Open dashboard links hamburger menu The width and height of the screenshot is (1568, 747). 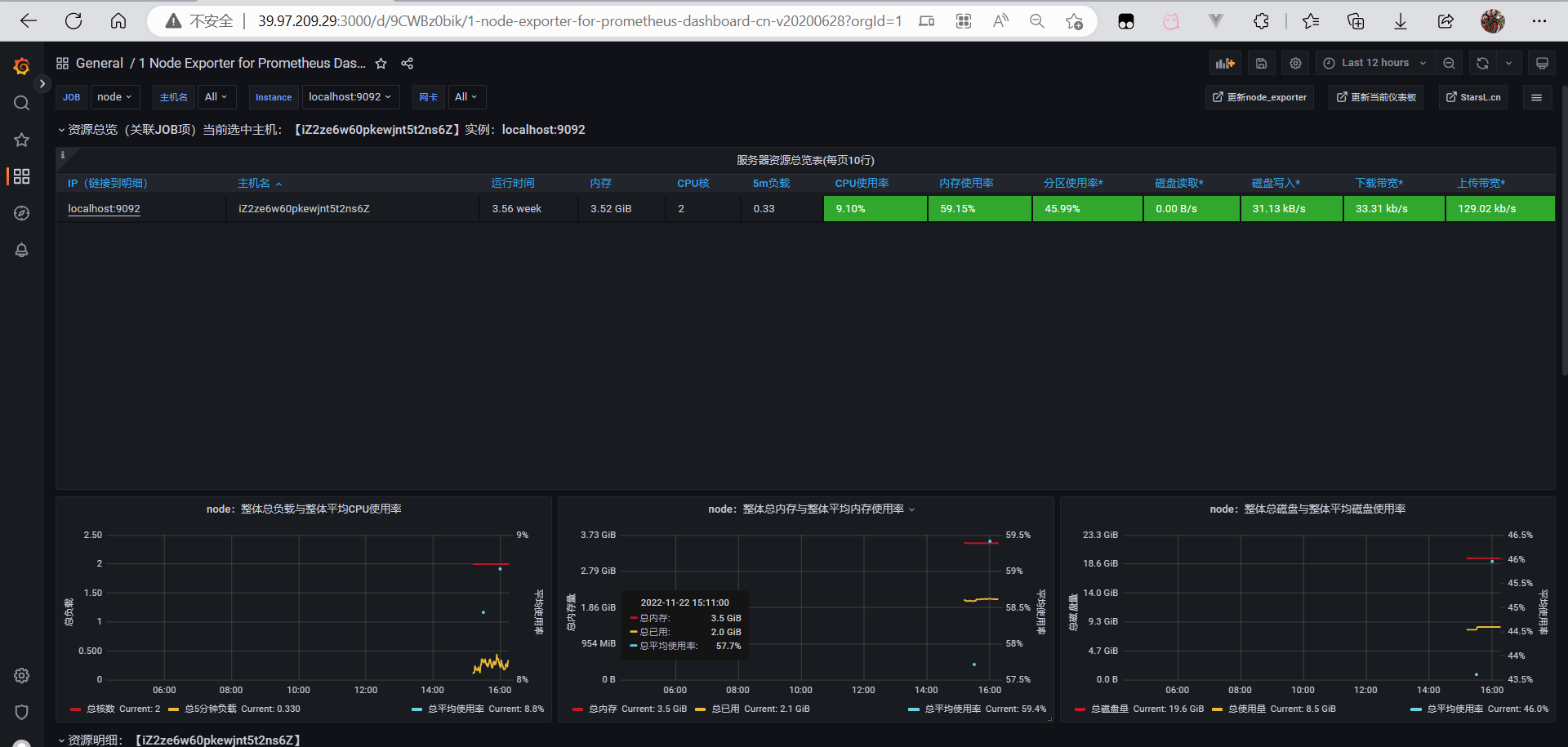pyautogui.click(x=1536, y=97)
